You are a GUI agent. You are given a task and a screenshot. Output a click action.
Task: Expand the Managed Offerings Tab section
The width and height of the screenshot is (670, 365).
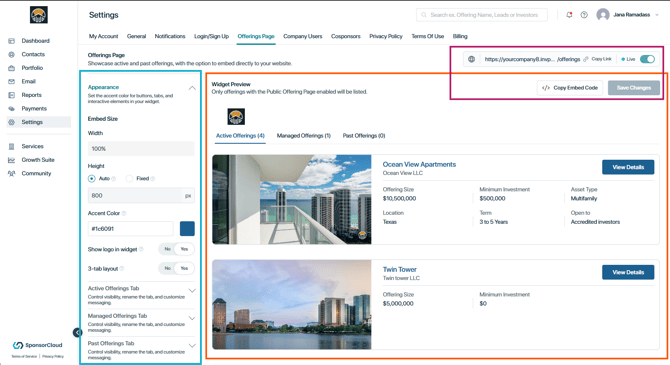[192, 318]
